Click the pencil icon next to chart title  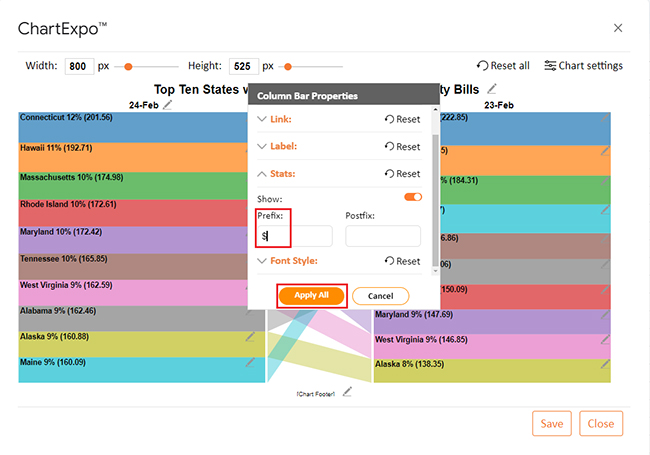pyautogui.click(x=492, y=88)
